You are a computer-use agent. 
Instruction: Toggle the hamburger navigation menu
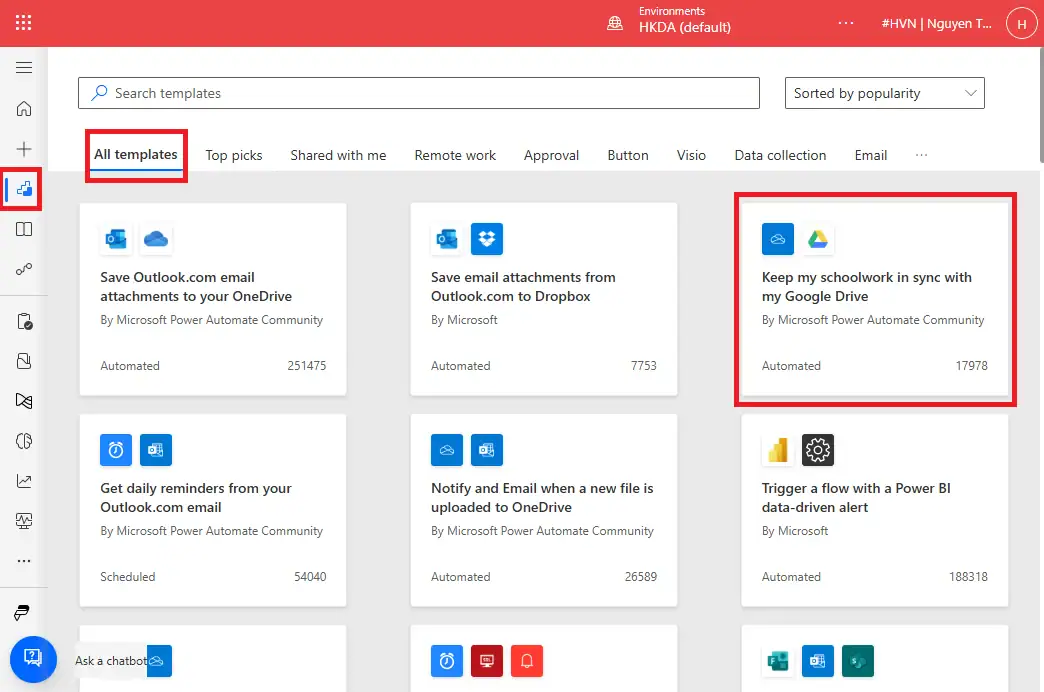[x=24, y=68]
